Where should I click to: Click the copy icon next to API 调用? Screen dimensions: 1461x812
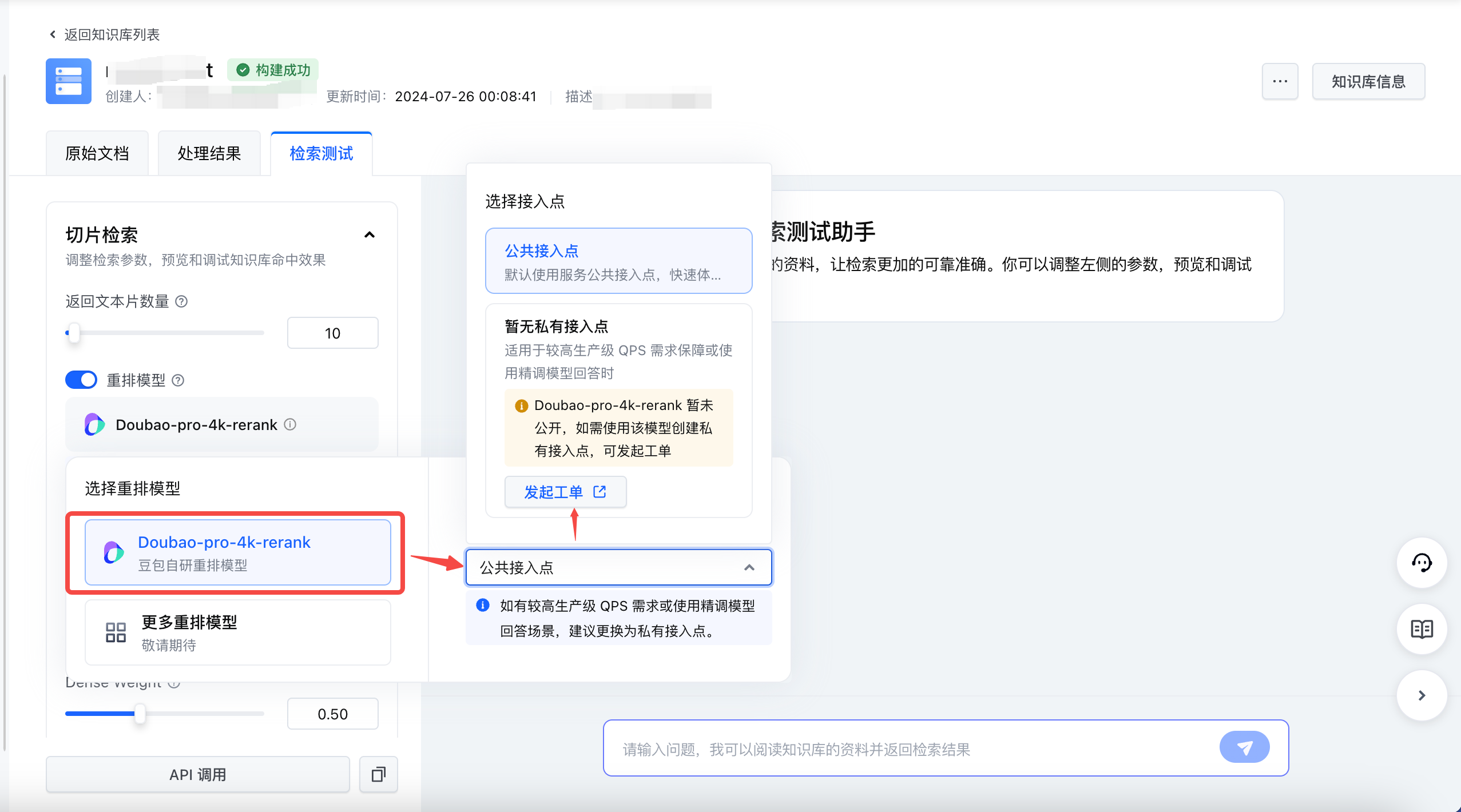tap(378, 774)
